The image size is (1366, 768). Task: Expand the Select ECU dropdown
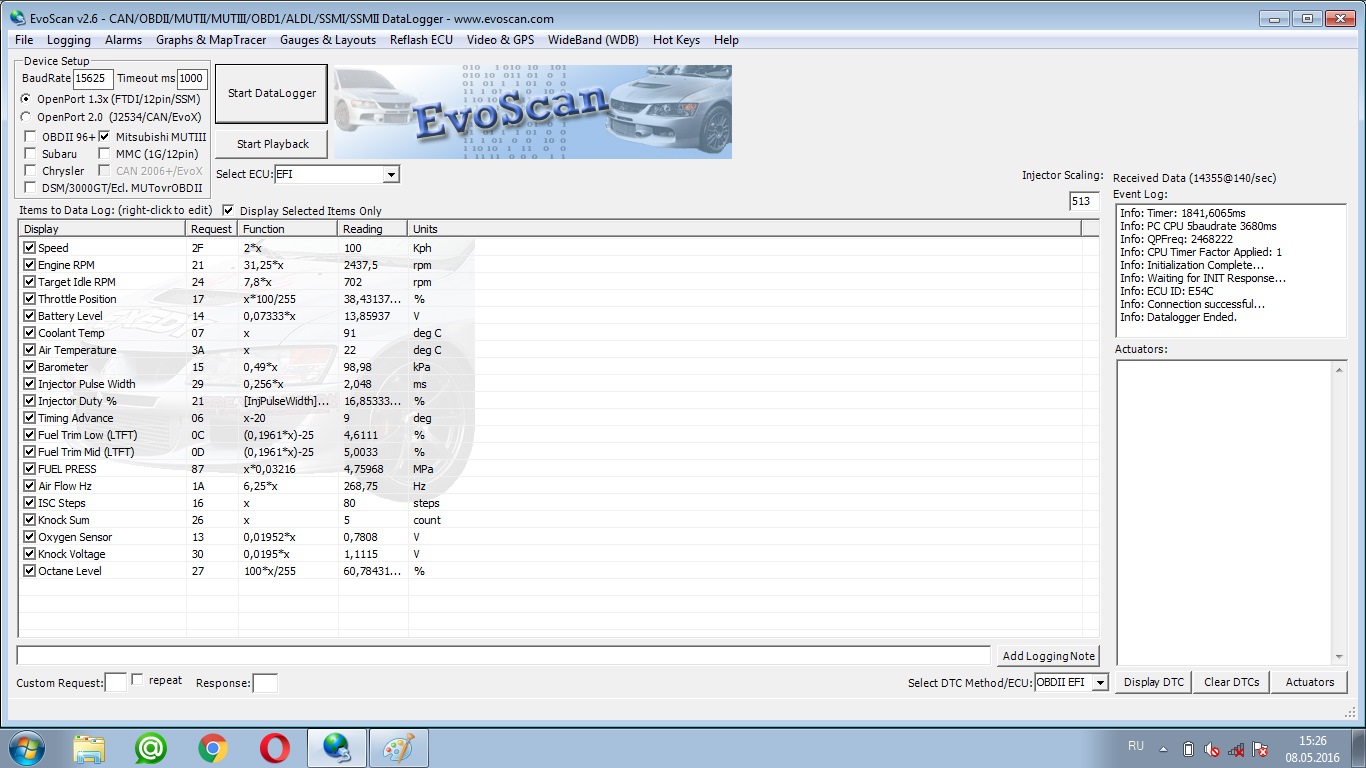[x=391, y=174]
